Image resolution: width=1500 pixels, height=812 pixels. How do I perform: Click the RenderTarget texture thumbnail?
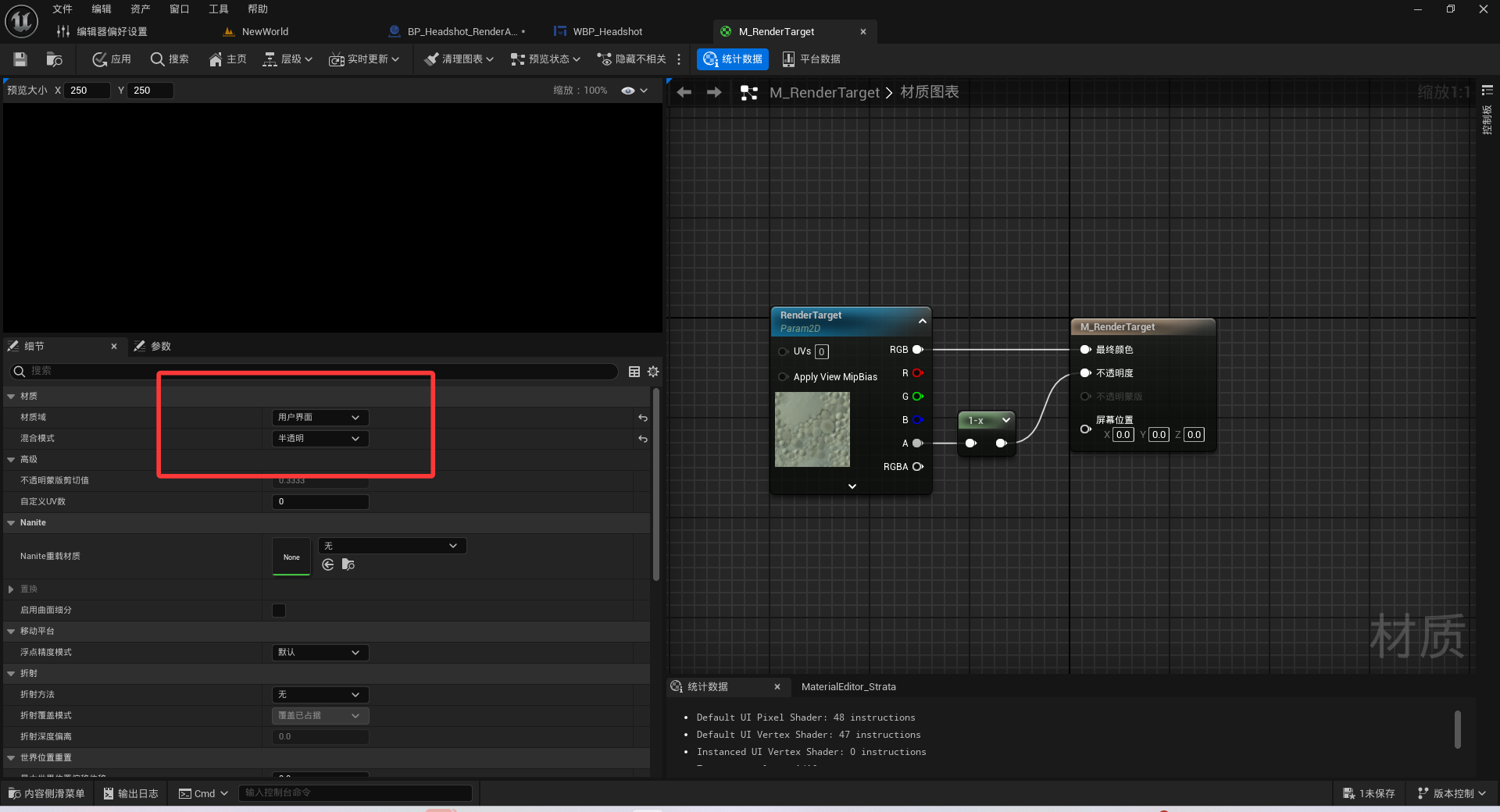tap(812, 429)
